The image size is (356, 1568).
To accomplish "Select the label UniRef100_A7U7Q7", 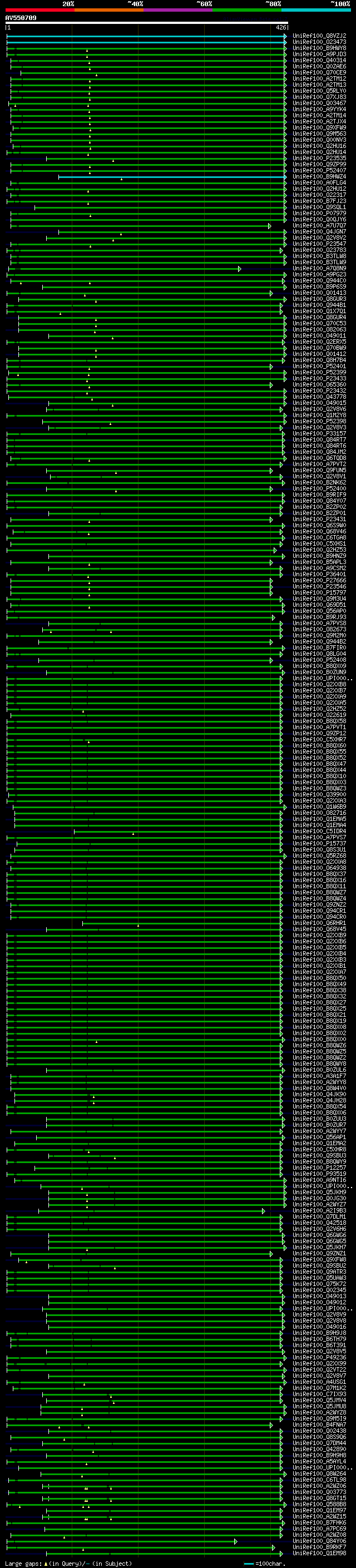I will (x=319, y=226).
